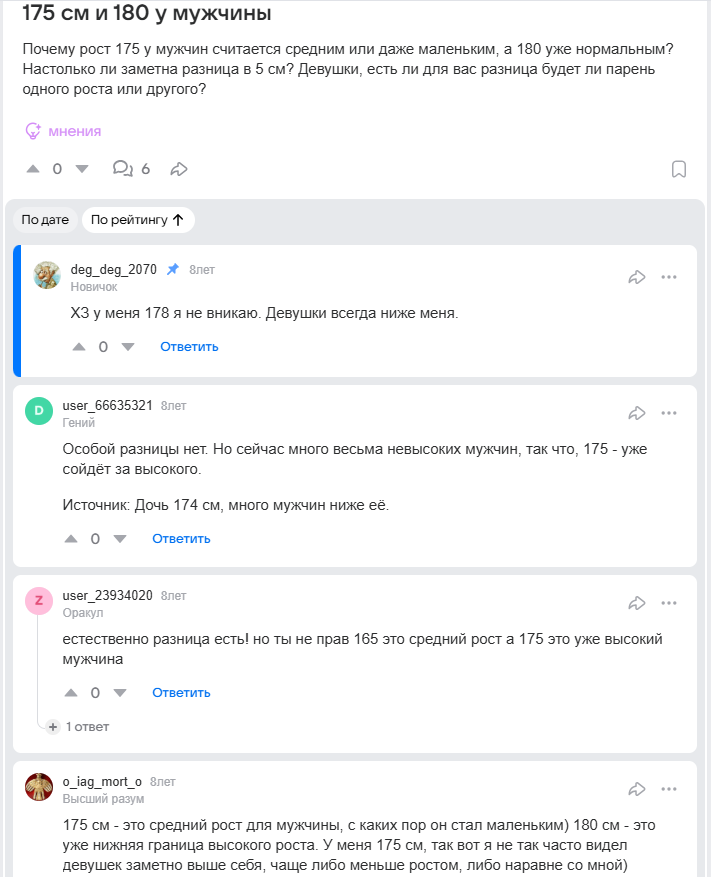The image size is (711, 877).
Task: Sort answers by date
Action: click(x=45, y=220)
